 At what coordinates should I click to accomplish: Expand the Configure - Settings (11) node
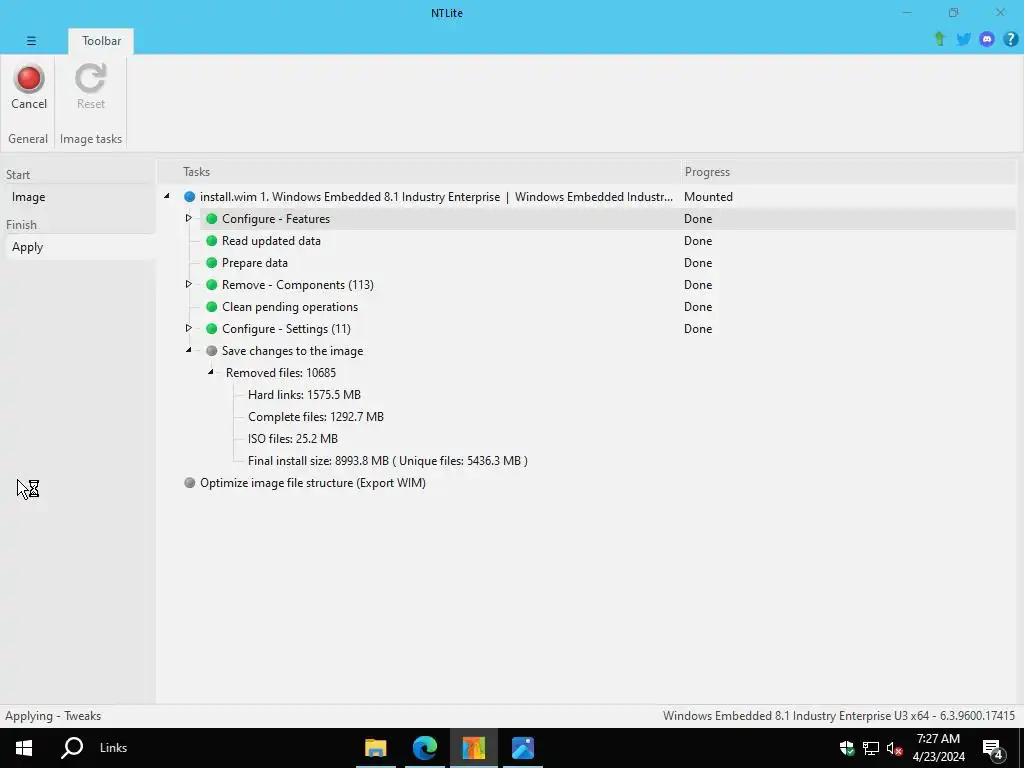[189, 328]
